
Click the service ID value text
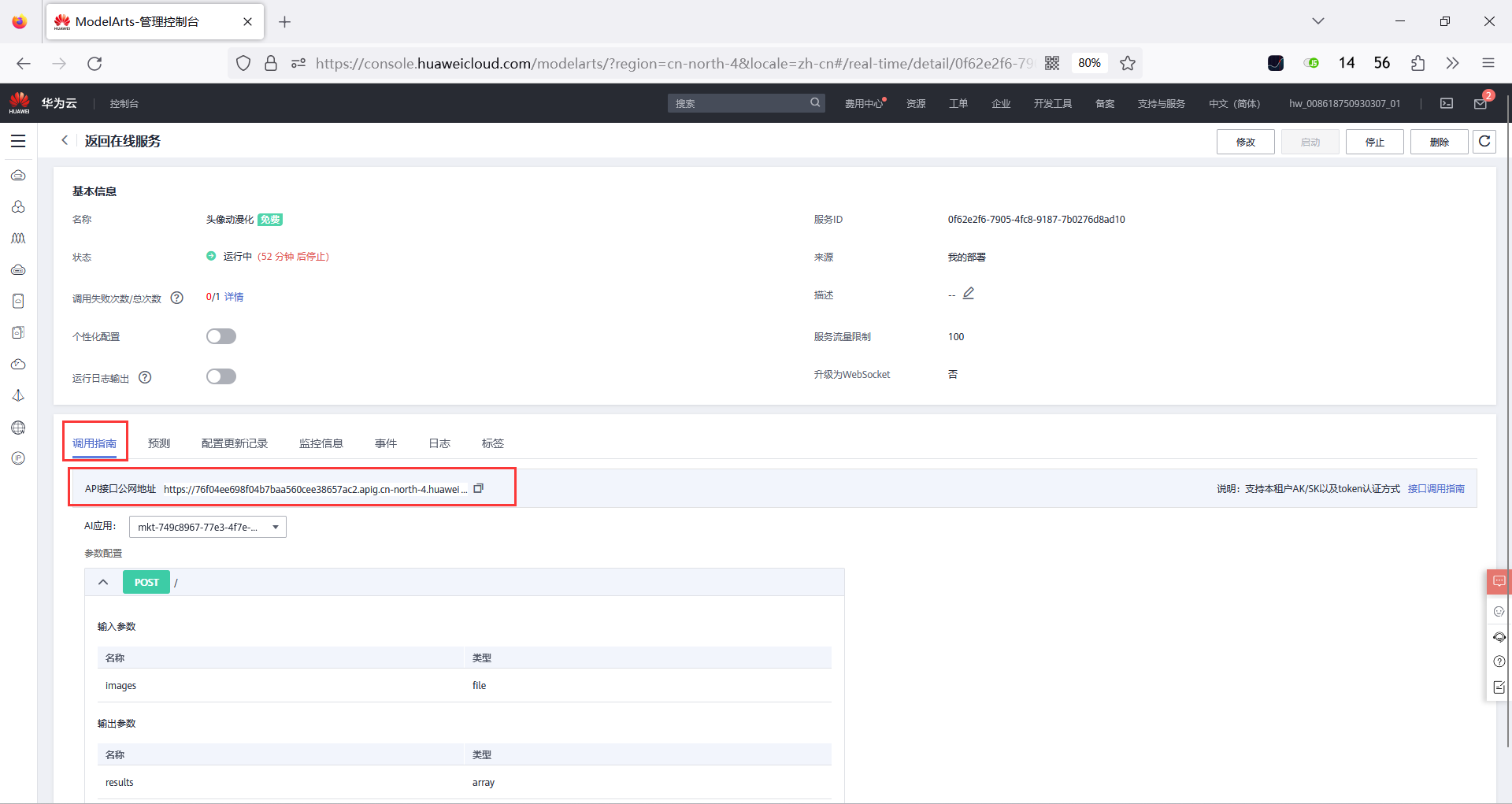point(1036,220)
